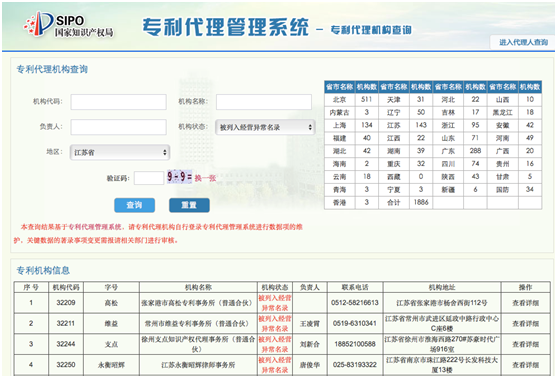The image size is (557, 378).
Task: Open 查看详细 for 常州市维益专利事务所
Action: tap(525, 324)
